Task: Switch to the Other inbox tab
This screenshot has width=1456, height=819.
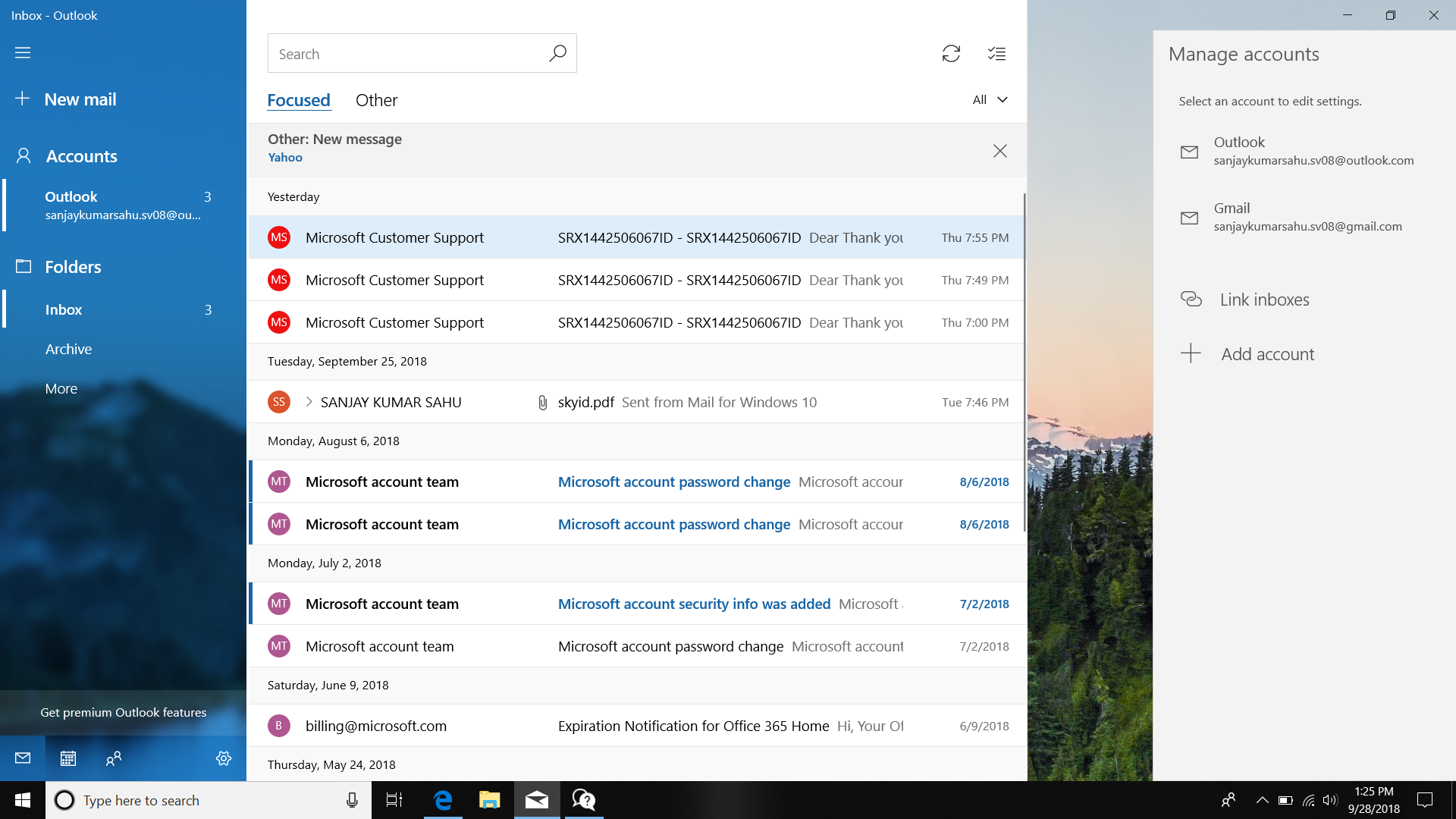Action: [x=377, y=99]
